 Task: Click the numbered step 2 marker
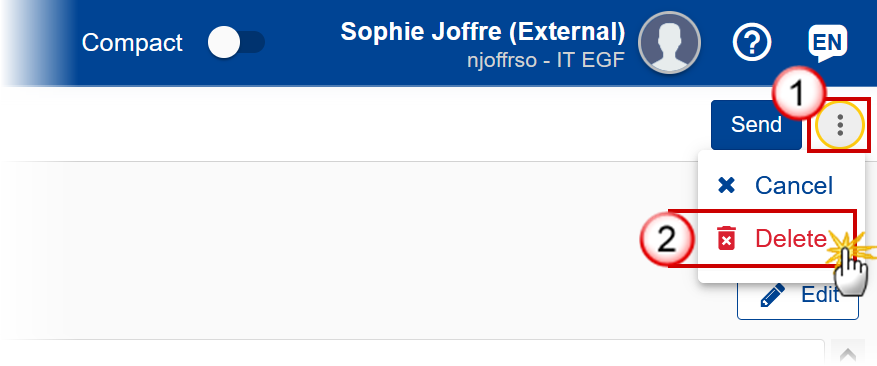(x=666, y=239)
